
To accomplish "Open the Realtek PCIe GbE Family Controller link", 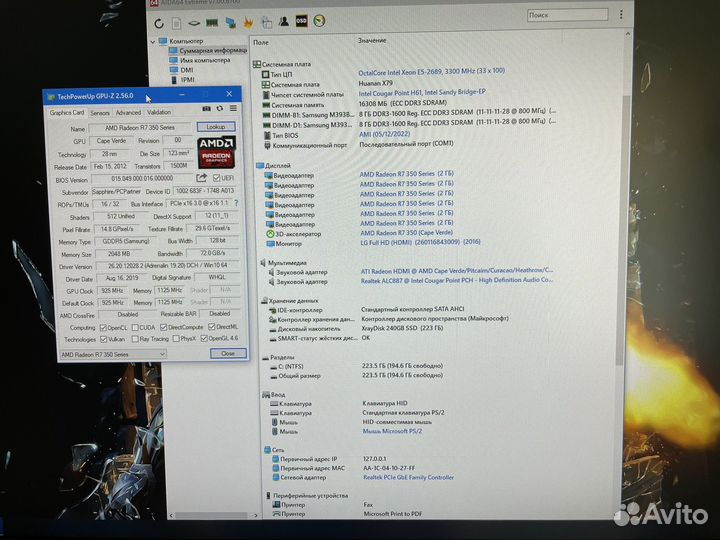I will 408,478.
